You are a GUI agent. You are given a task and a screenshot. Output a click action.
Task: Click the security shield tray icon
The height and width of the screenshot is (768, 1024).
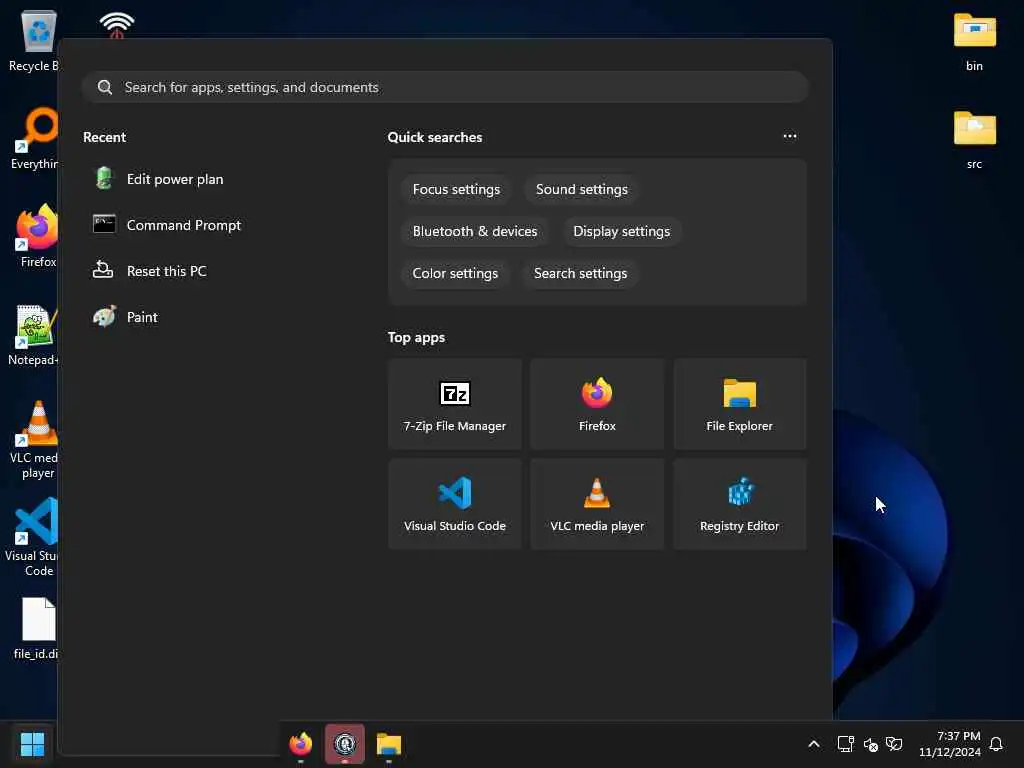point(894,744)
